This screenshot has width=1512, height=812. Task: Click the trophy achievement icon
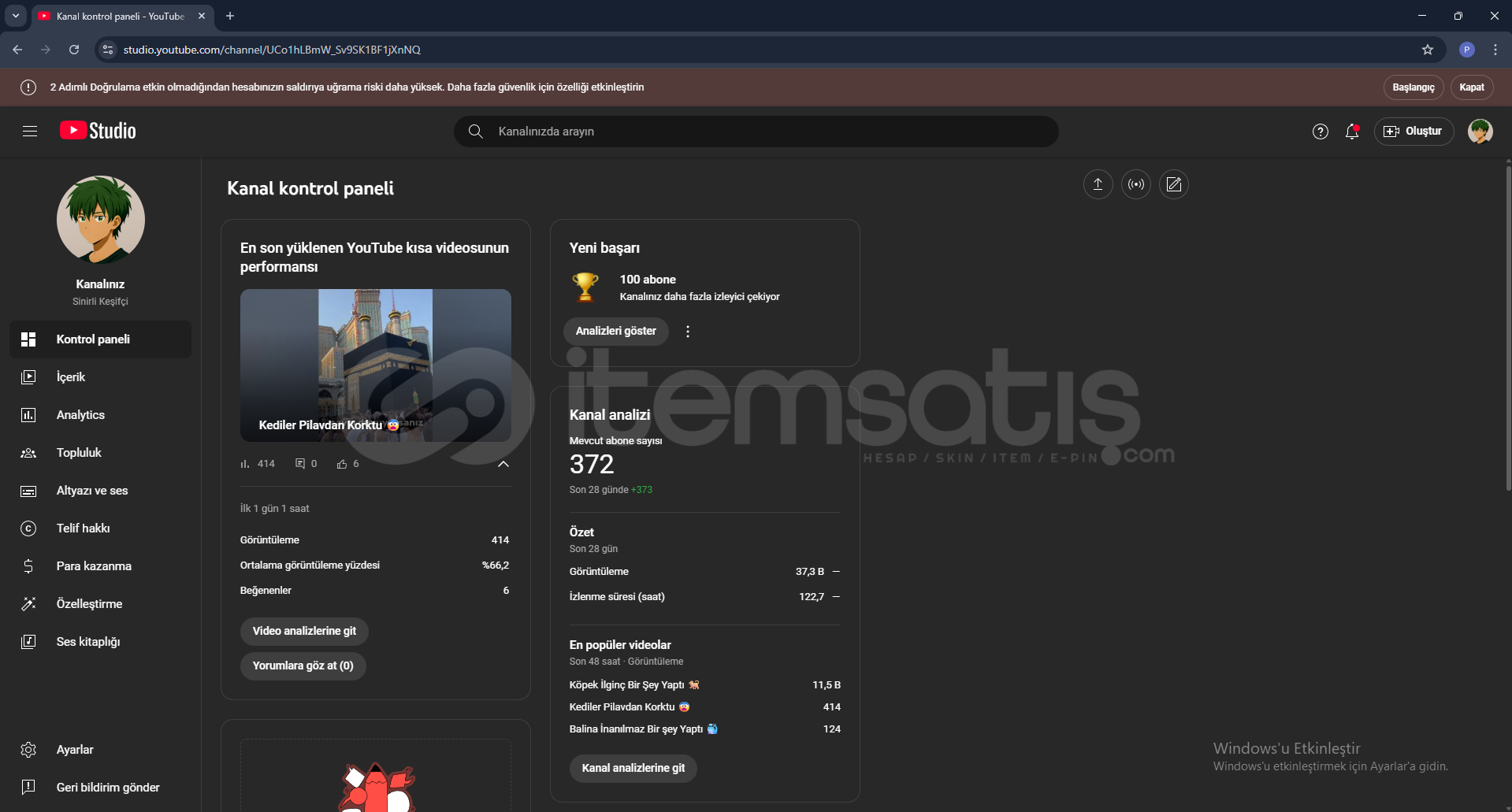[585, 287]
